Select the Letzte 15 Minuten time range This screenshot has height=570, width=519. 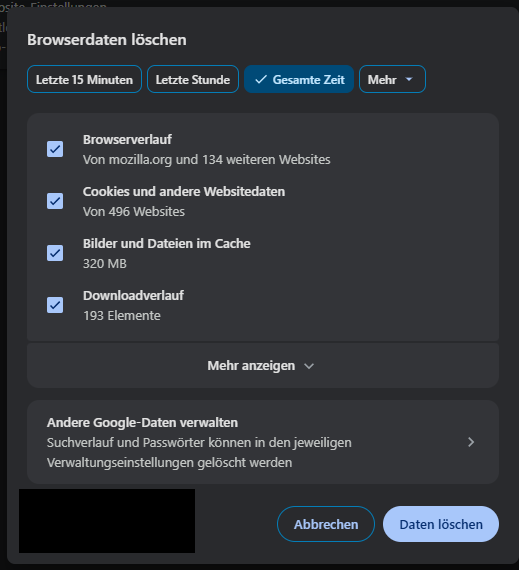click(84, 79)
